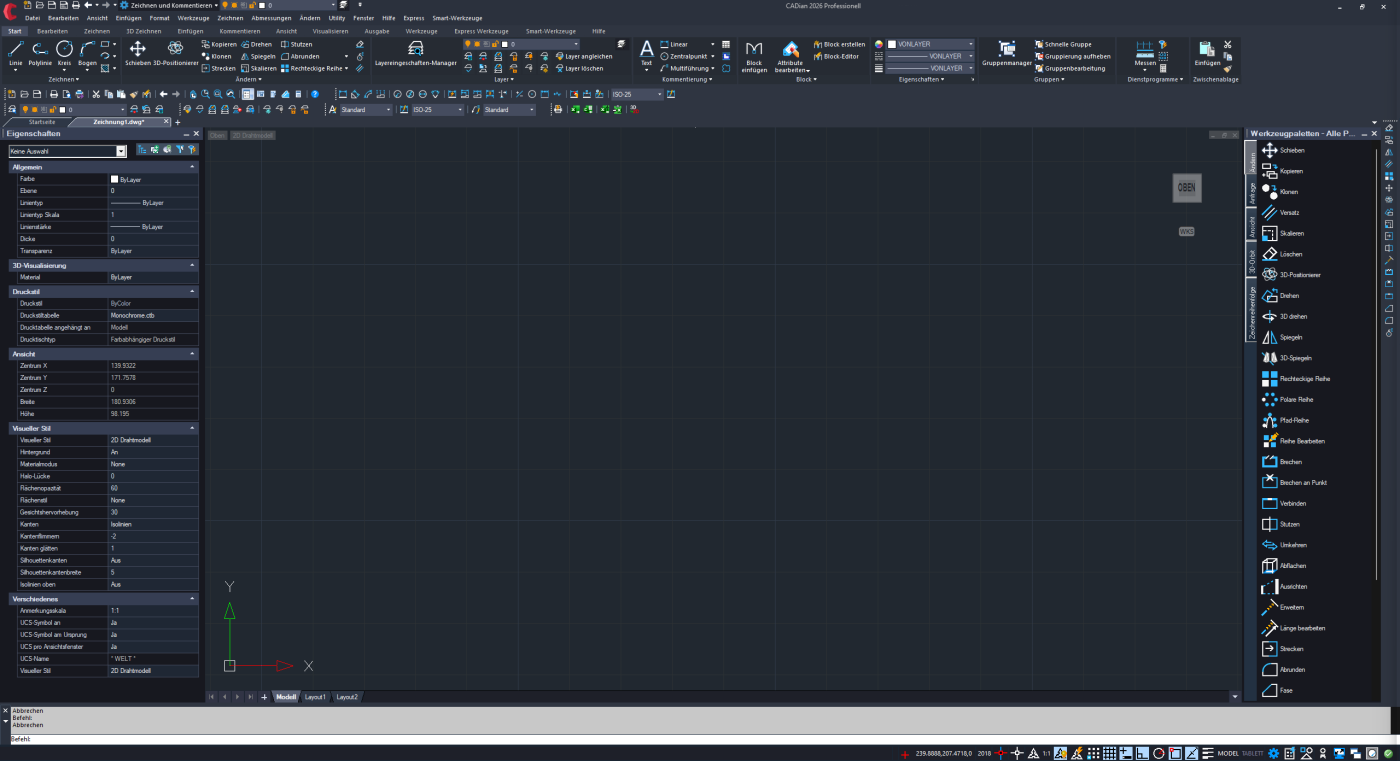Click the Farbe ByLayer color swatch
Image resolution: width=1400 pixels, height=761 pixels.
pos(114,179)
